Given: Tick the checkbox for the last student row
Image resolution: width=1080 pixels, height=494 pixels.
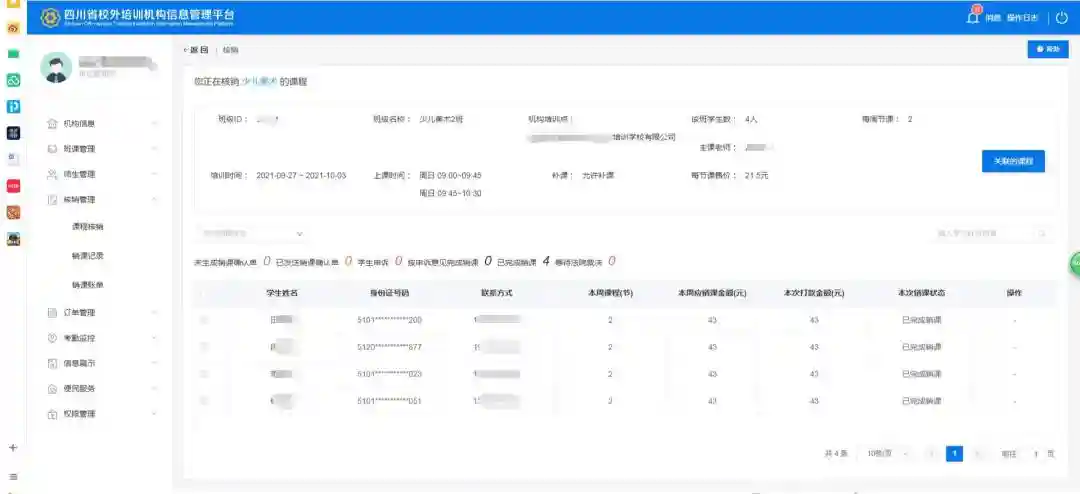Looking at the screenshot, I should [x=205, y=401].
